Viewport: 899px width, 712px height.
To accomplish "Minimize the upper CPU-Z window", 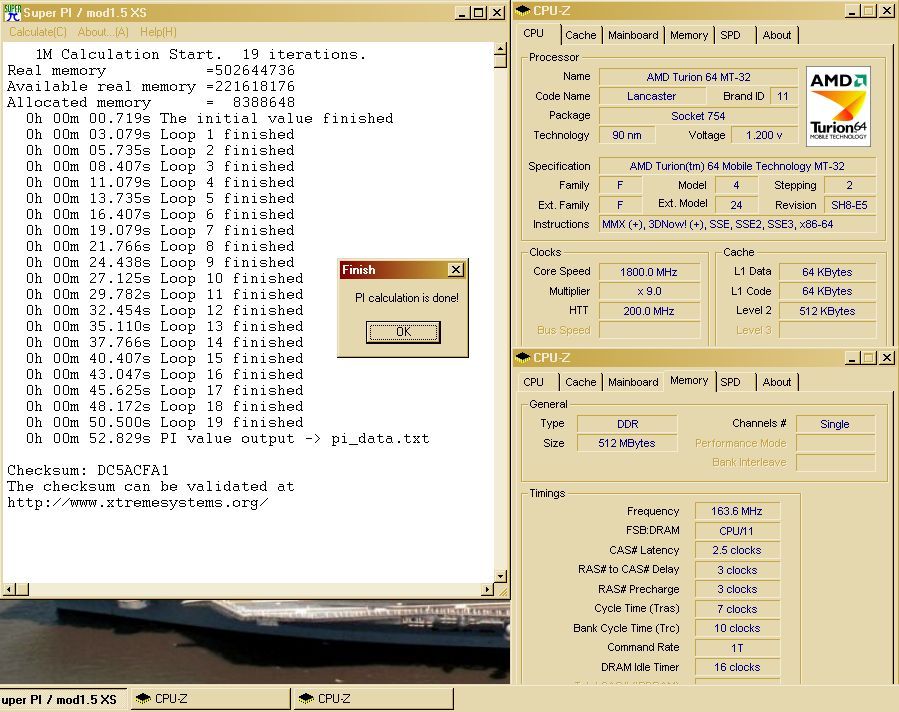I will [852, 11].
